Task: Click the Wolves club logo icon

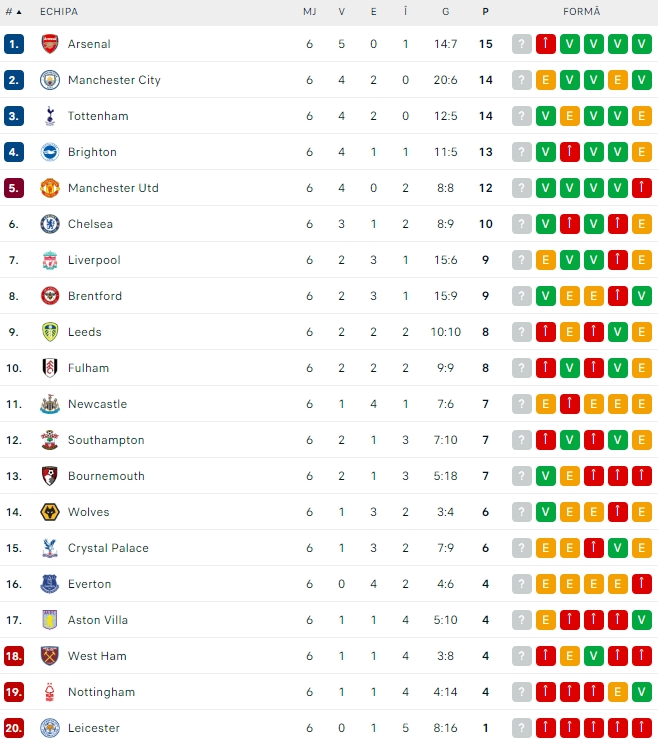Action: click(50, 512)
